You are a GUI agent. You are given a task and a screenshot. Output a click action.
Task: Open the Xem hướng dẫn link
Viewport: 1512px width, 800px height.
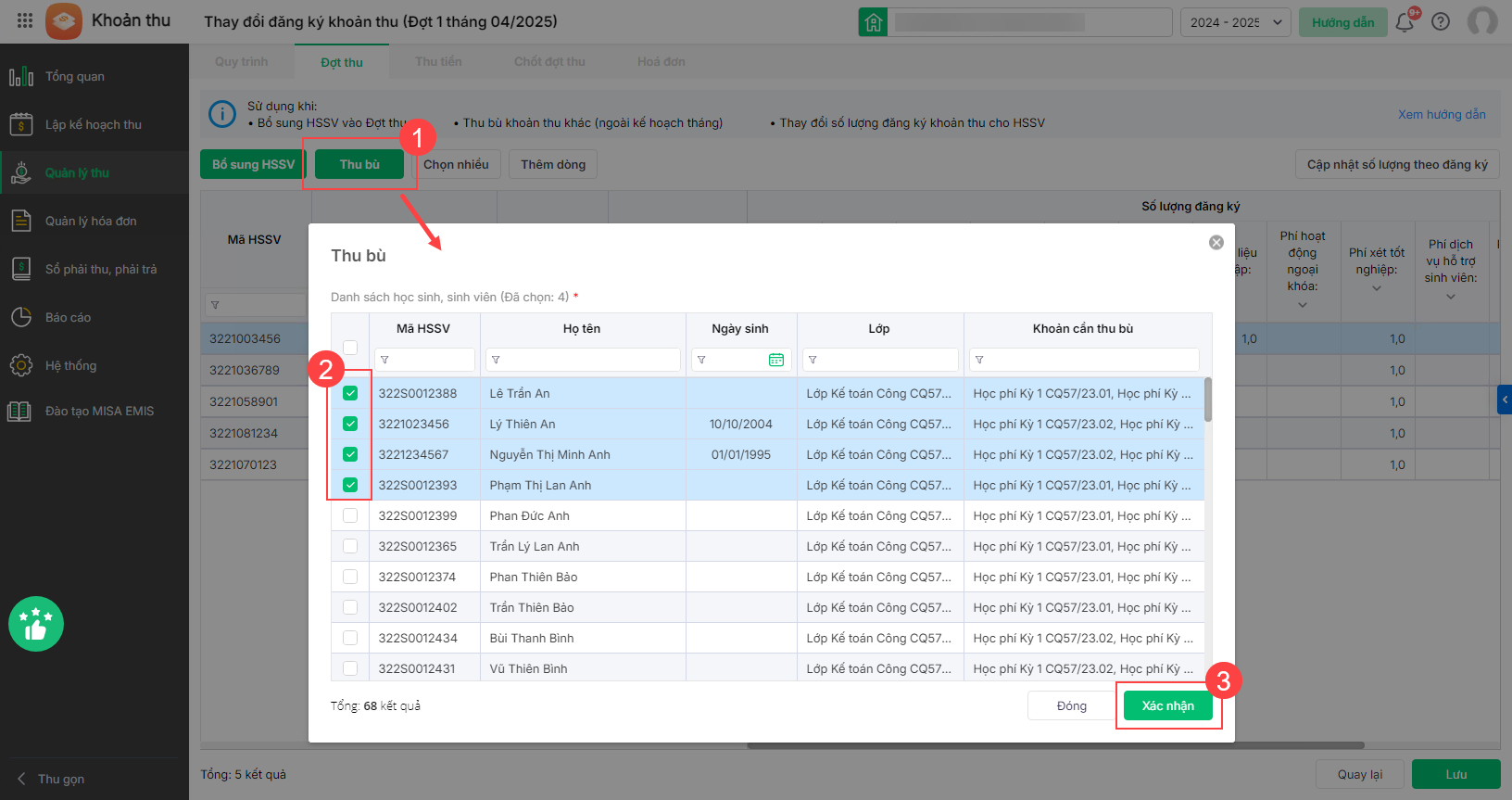(x=1442, y=114)
